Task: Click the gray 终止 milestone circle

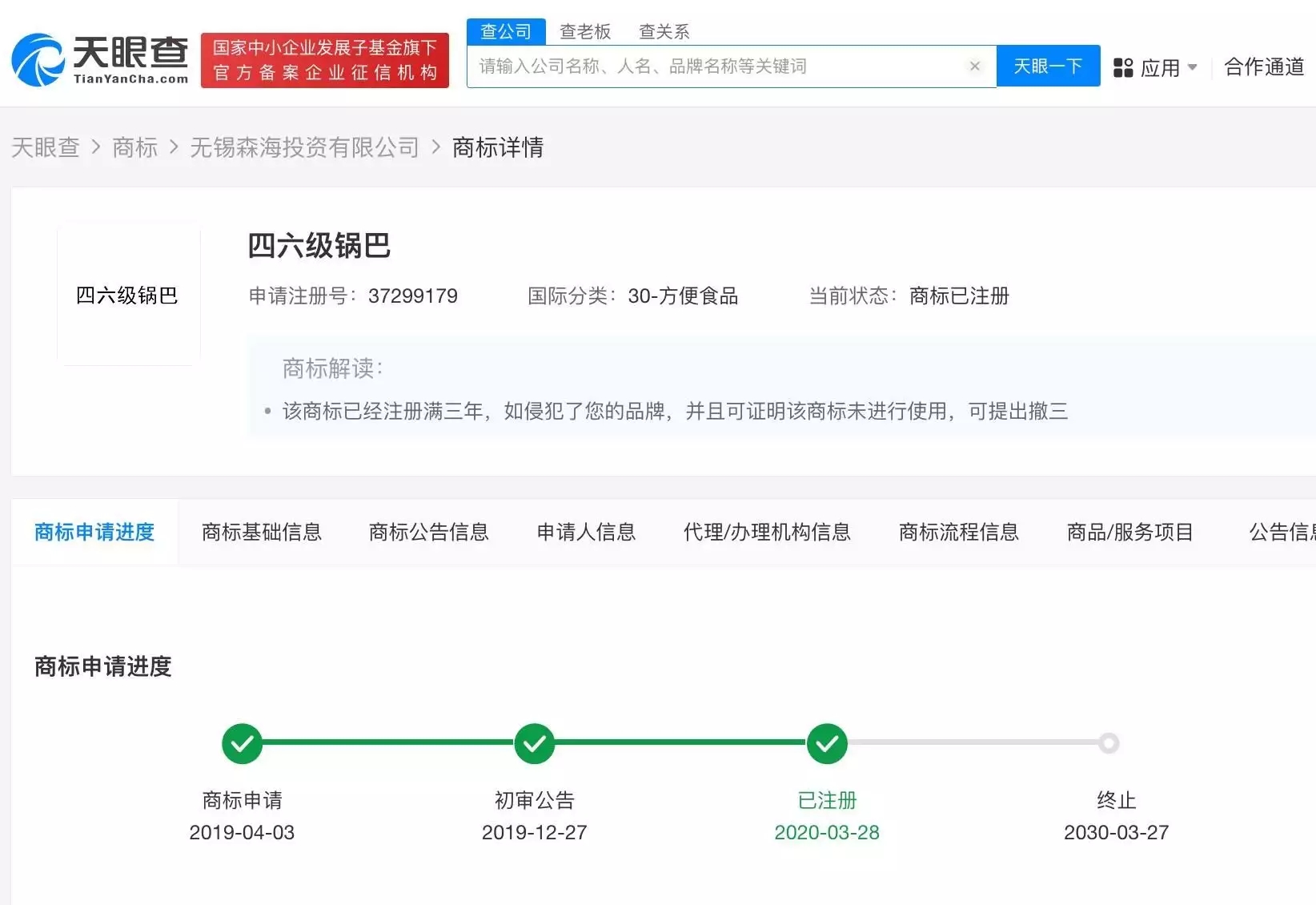Action: click(1108, 743)
